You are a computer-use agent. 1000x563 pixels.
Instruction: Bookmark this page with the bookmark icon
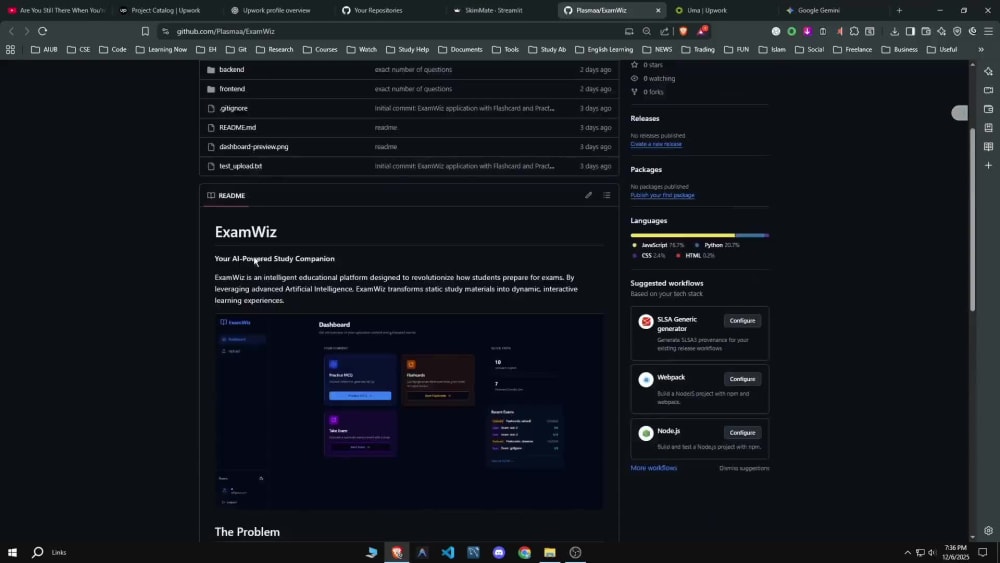(x=145, y=31)
